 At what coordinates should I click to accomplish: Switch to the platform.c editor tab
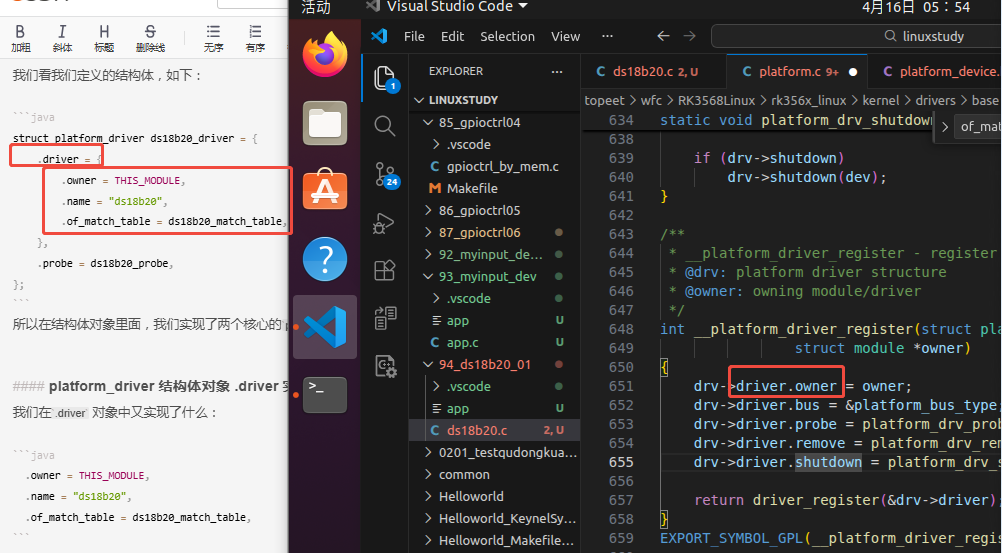tap(797, 72)
